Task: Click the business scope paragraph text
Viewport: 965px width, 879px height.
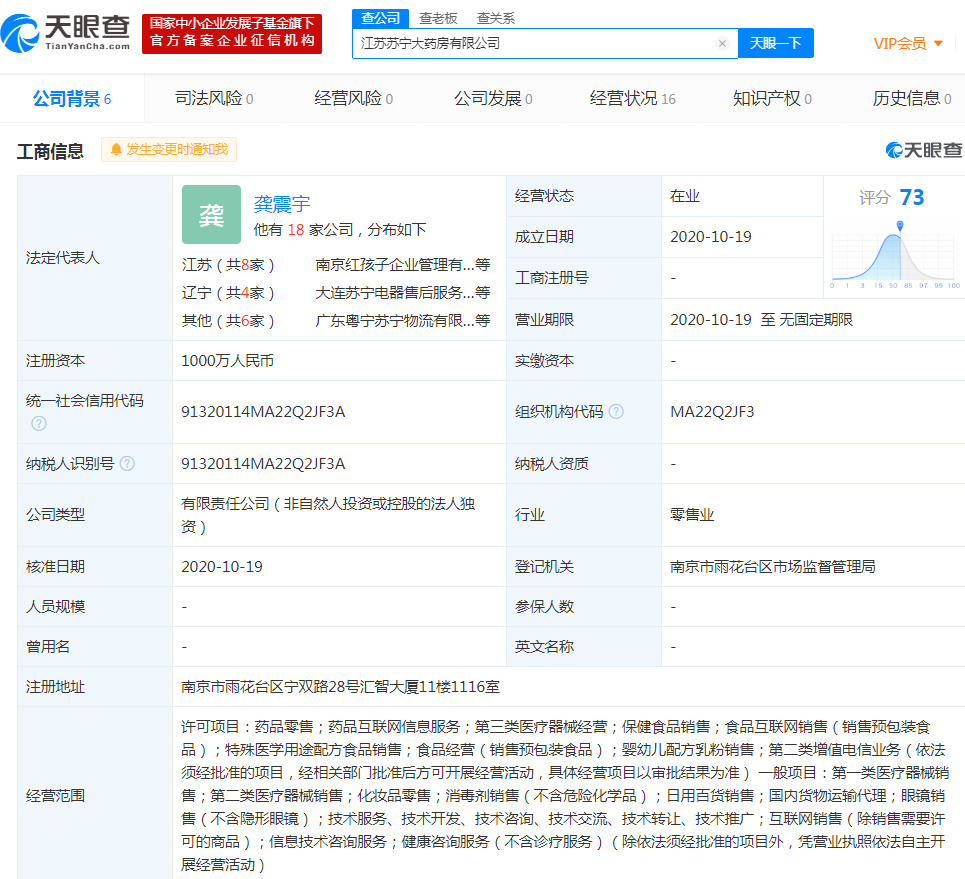Action: [x=564, y=796]
